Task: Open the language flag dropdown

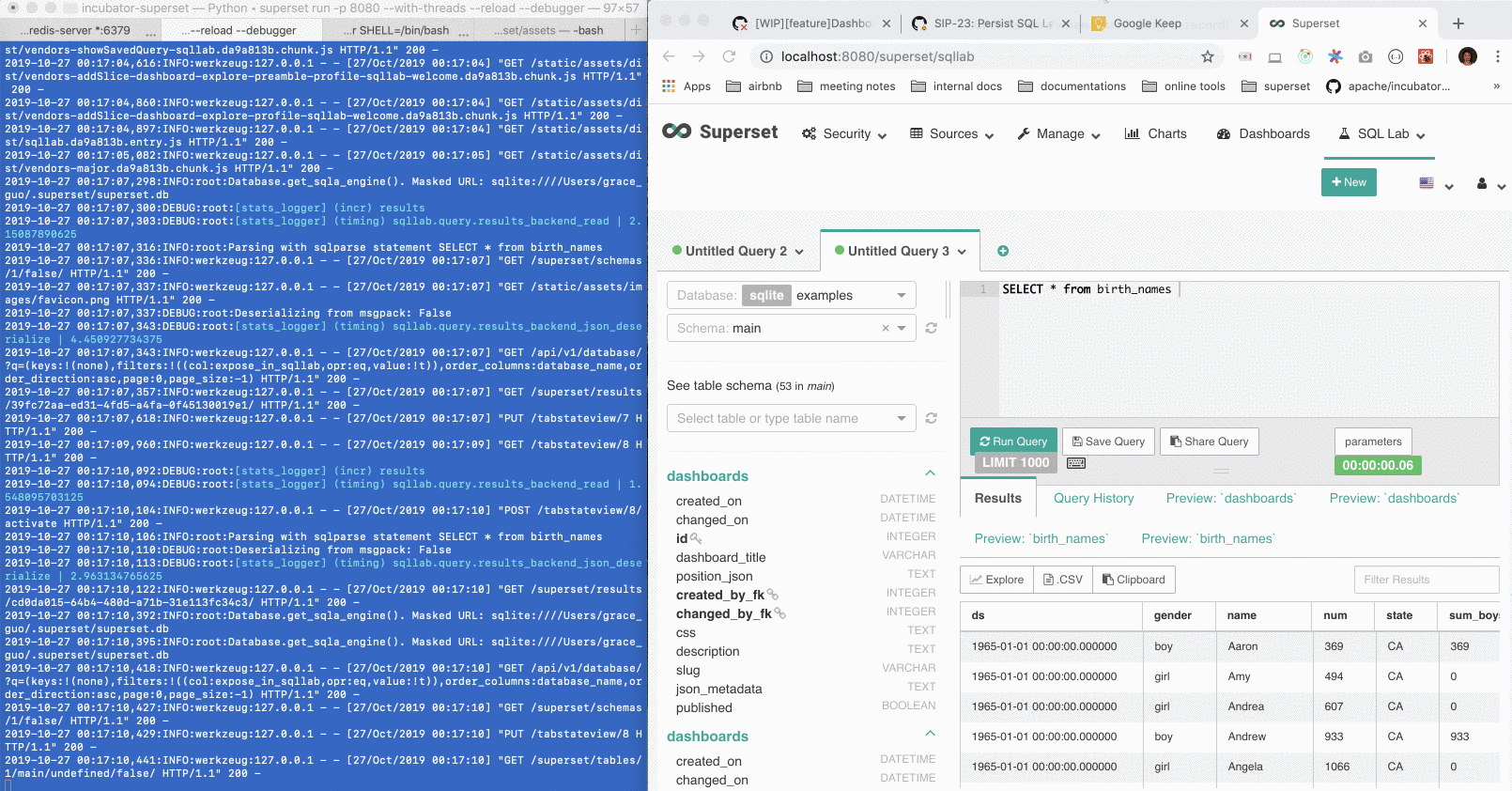Action: click(x=1437, y=184)
